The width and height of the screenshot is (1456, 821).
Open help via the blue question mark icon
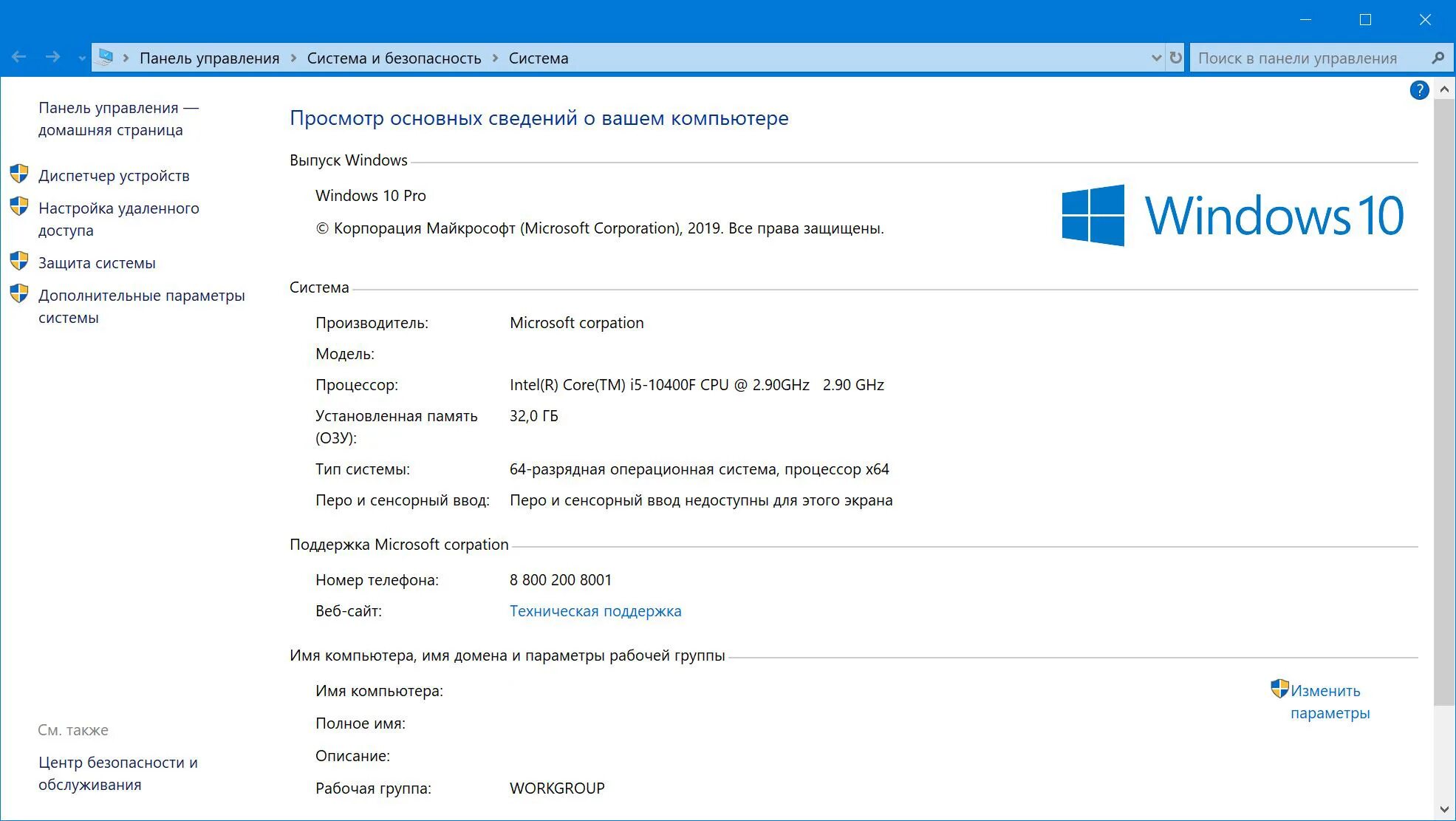(x=1419, y=90)
